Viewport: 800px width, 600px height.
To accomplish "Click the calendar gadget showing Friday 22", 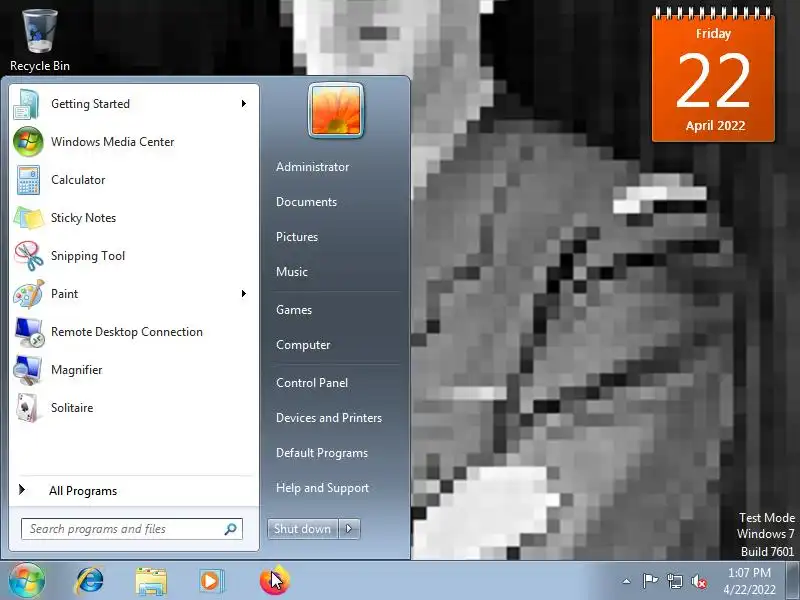I will tap(713, 75).
